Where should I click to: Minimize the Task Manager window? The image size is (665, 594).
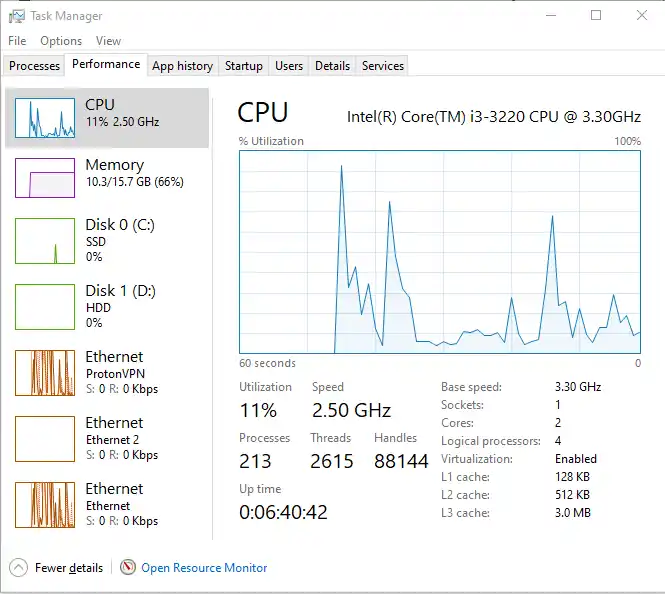point(551,16)
